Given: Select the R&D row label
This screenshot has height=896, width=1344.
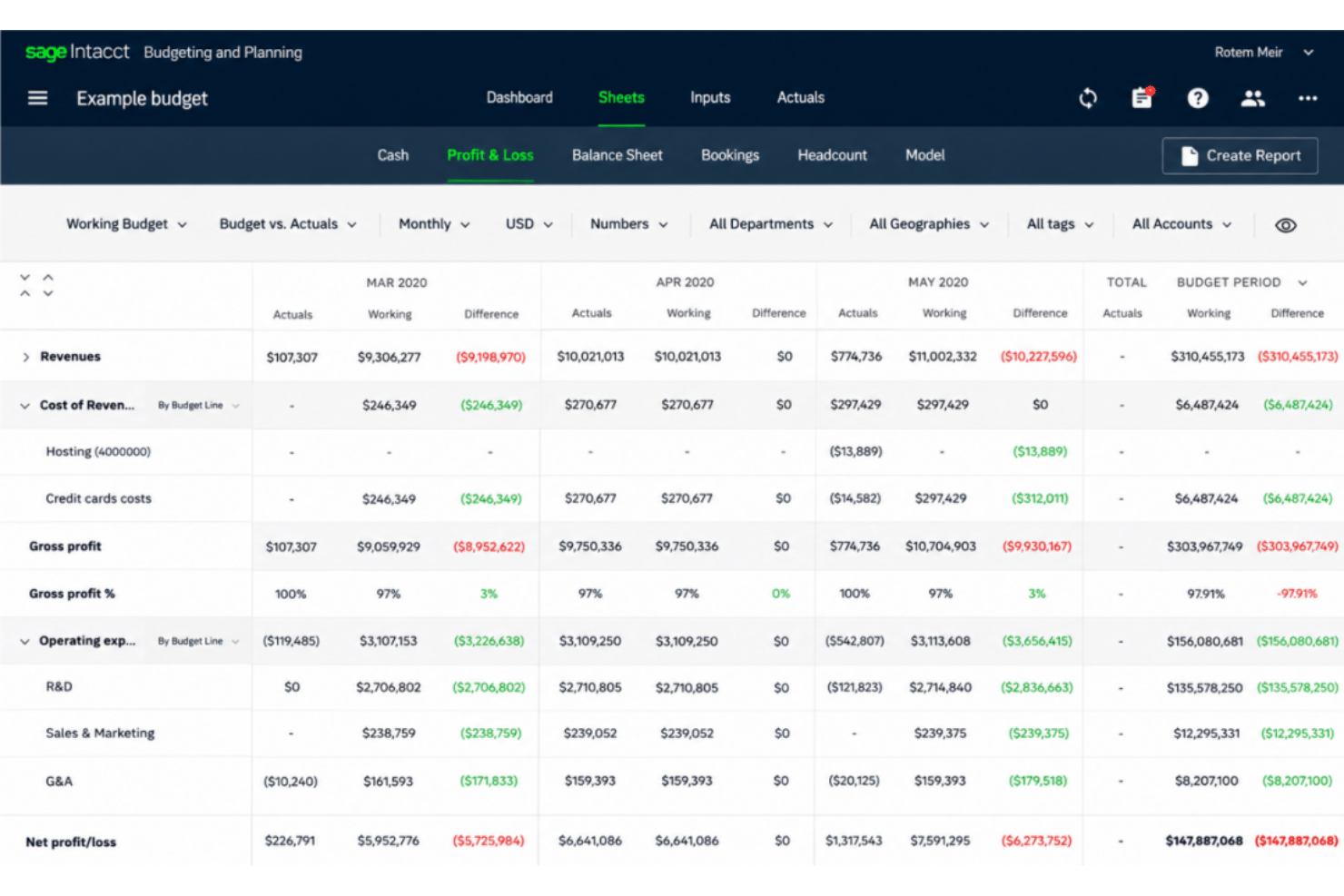Looking at the screenshot, I should (x=59, y=686).
